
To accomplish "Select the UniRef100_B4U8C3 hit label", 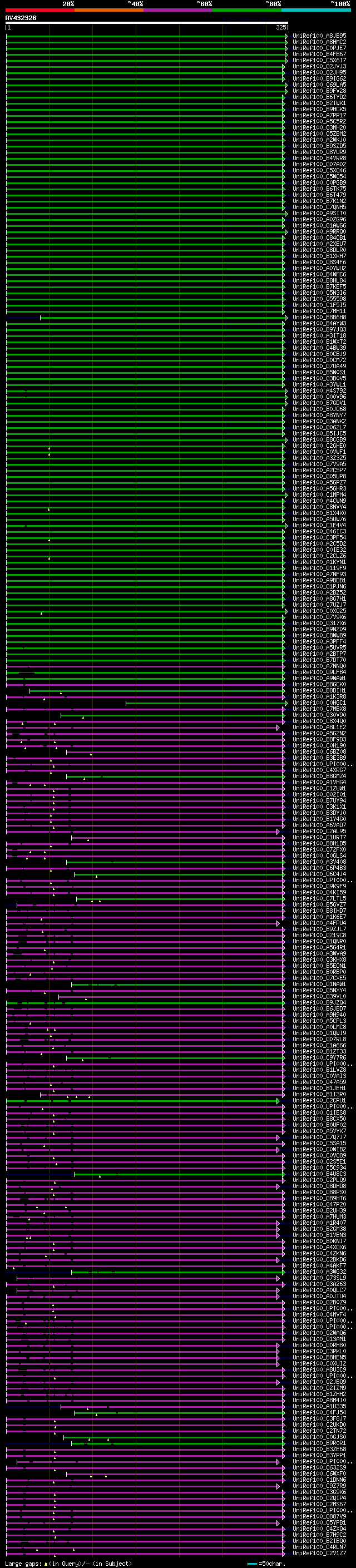I will pos(319,1174).
